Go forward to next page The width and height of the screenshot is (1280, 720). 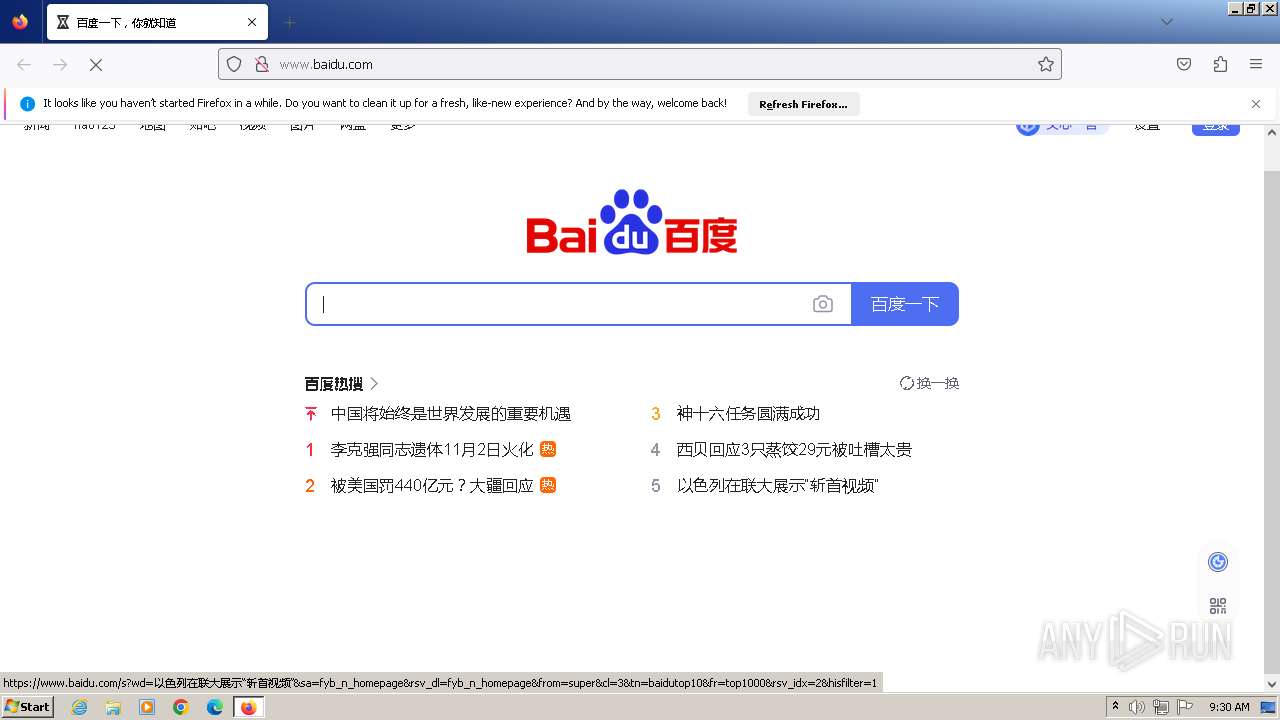[x=60, y=64]
